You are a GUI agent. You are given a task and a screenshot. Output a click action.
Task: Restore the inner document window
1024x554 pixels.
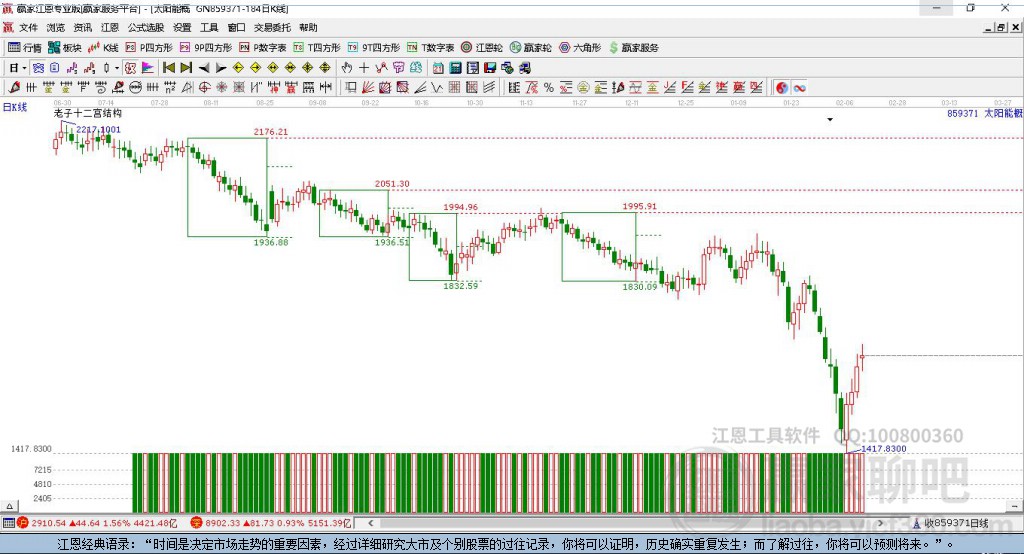[x=1000, y=27]
